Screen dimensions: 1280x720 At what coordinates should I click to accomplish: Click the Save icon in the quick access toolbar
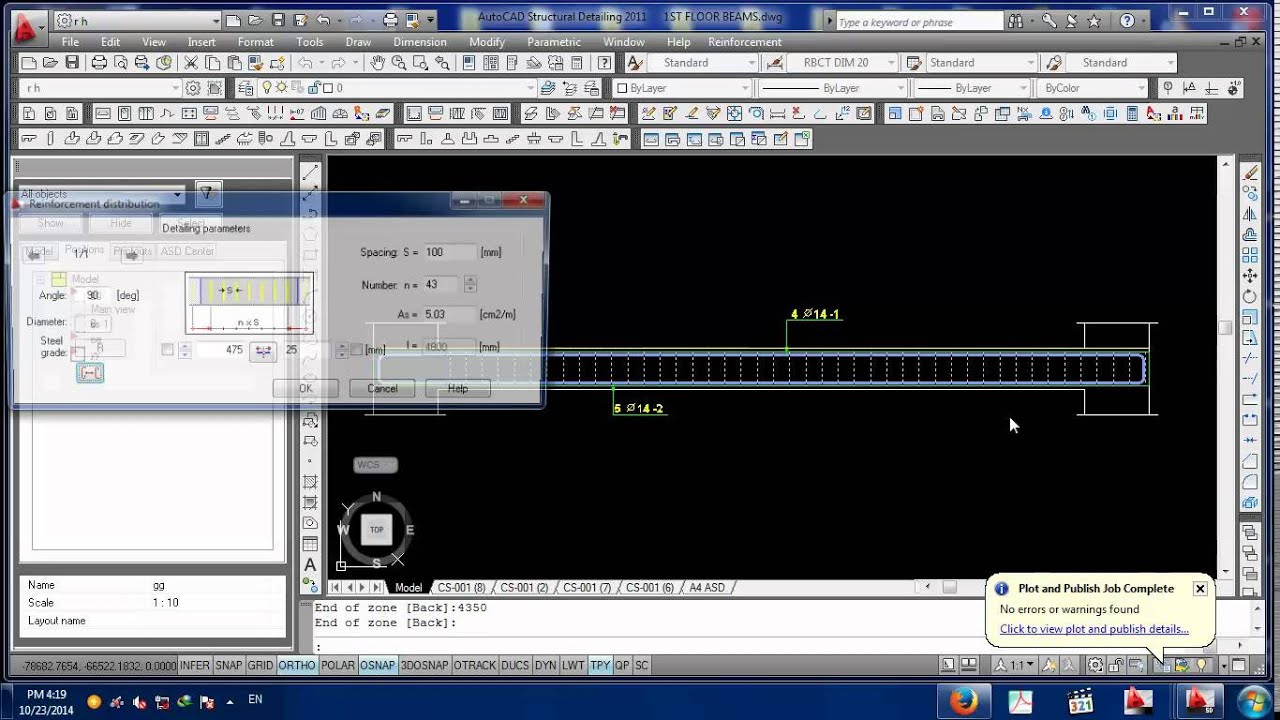click(x=278, y=19)
